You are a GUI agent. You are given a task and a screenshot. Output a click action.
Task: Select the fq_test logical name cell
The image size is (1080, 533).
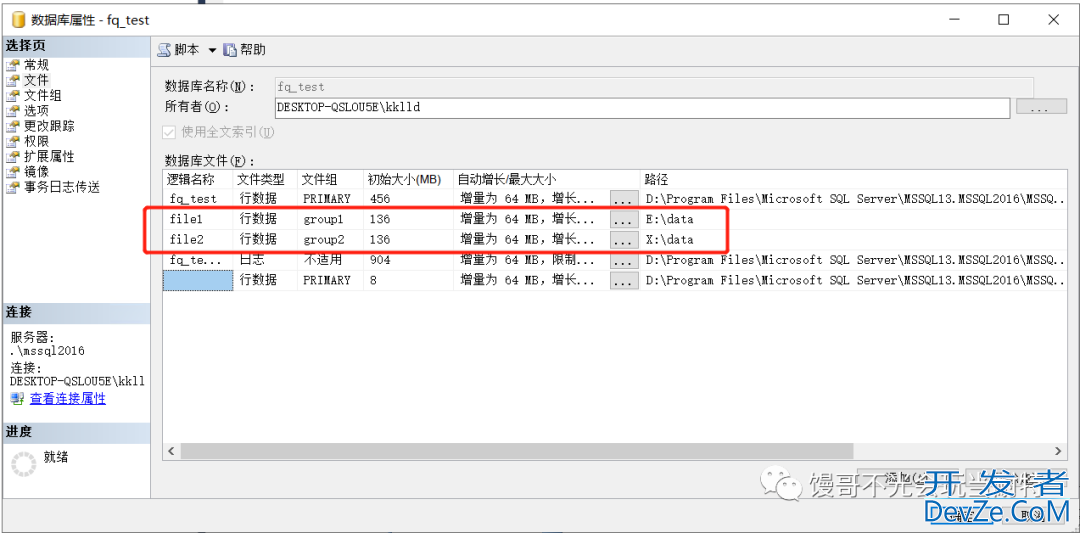click(x=198, y=199)
